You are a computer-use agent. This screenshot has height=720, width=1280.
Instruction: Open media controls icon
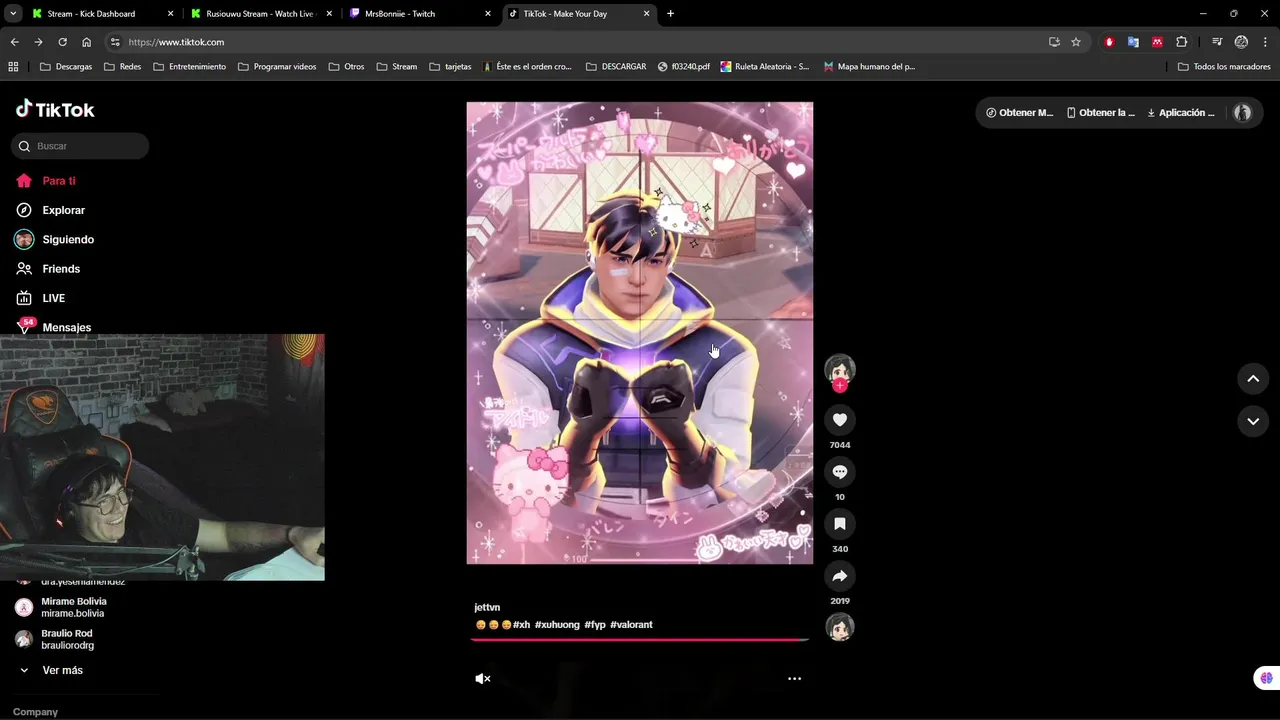point(1217,42)
